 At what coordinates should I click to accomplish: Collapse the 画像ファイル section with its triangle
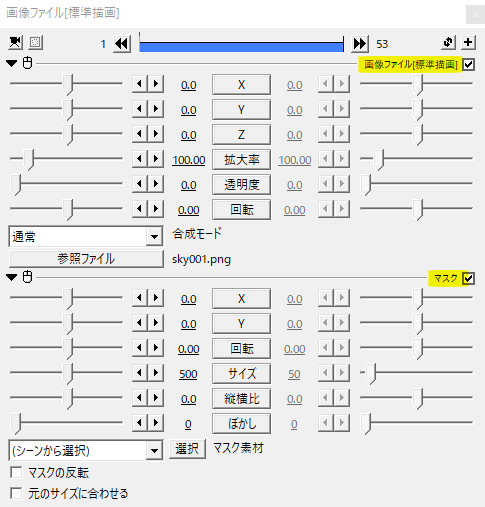point(12,63)
